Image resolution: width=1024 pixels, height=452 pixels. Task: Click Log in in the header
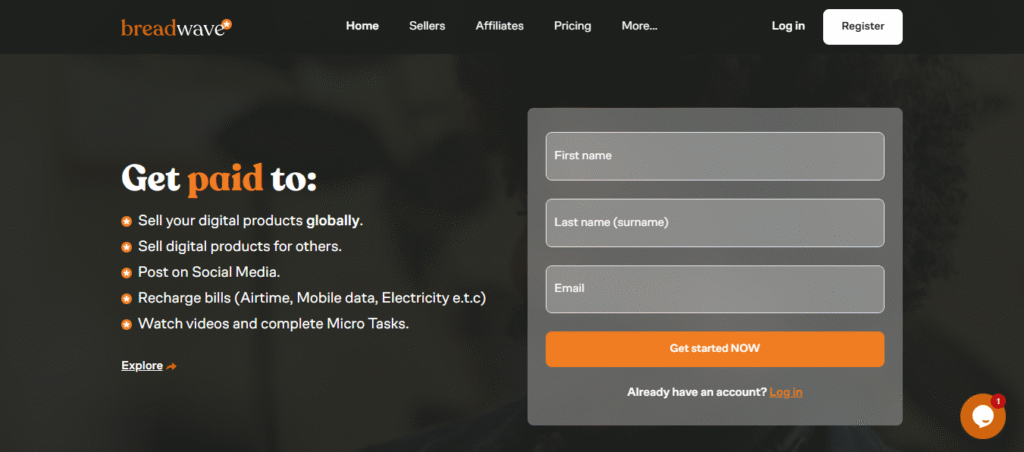point(788,26)
